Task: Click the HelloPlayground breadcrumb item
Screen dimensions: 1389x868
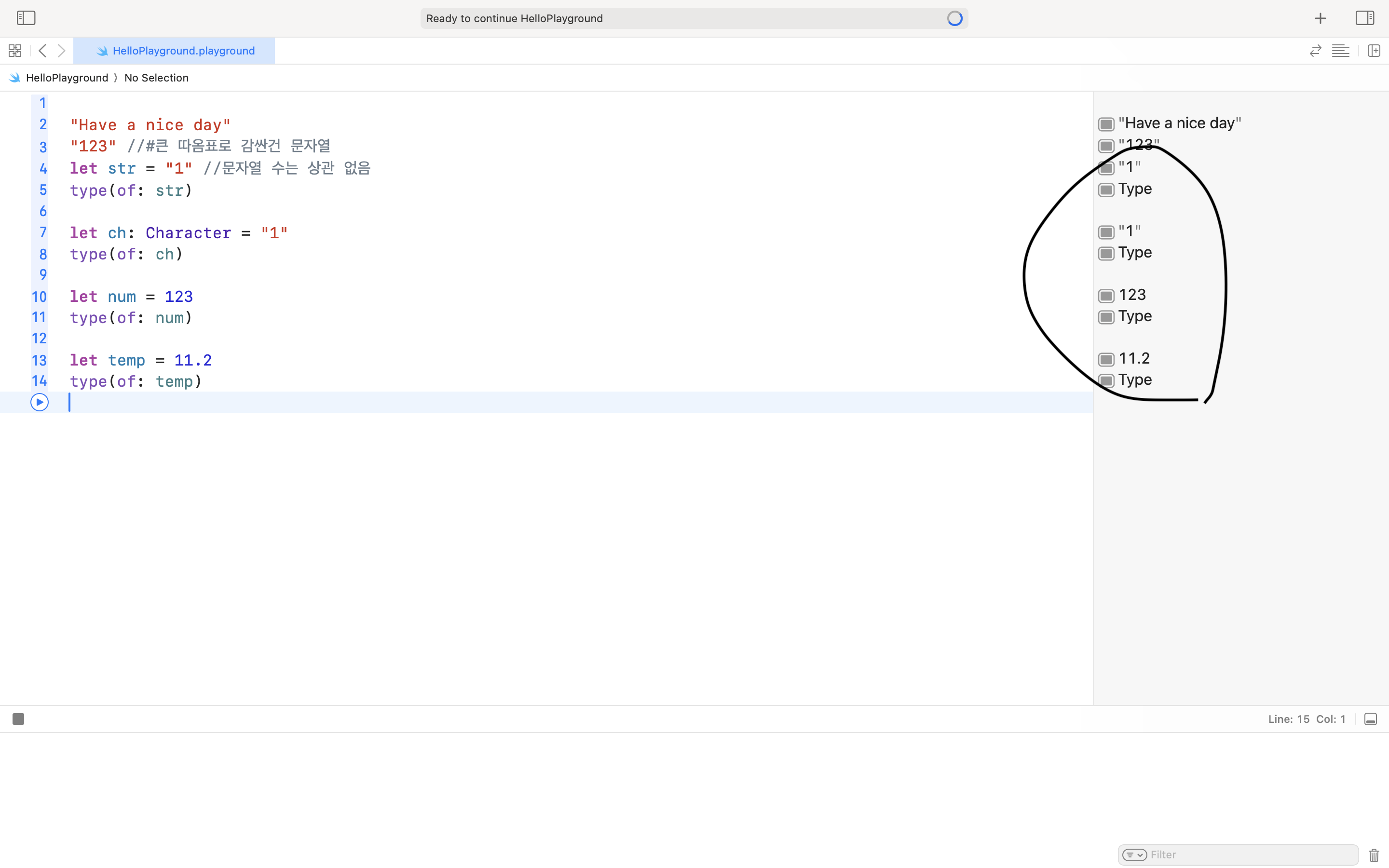Action: (67, 78)
